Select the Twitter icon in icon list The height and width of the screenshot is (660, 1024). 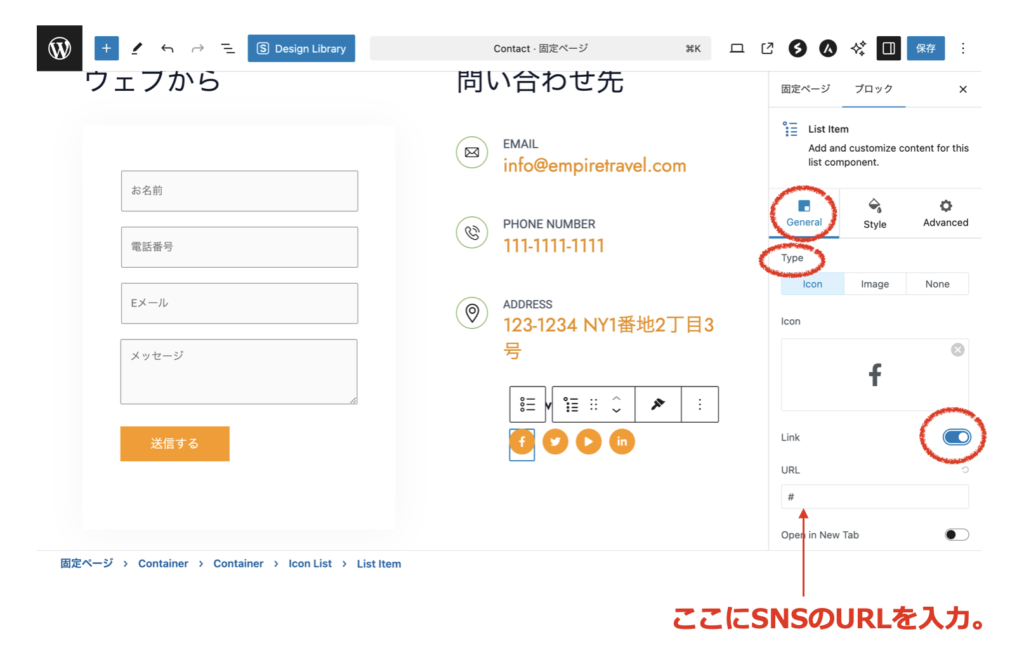555,442
